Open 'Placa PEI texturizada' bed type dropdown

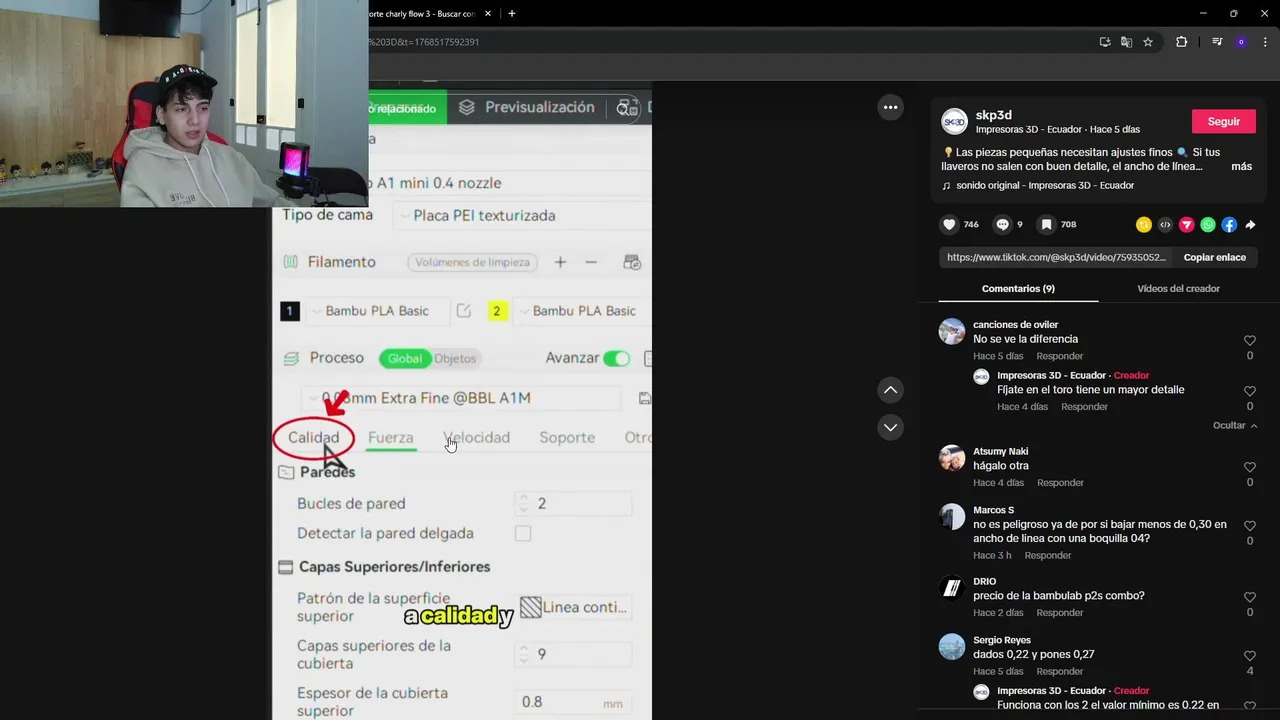click(x=520, y=216)
